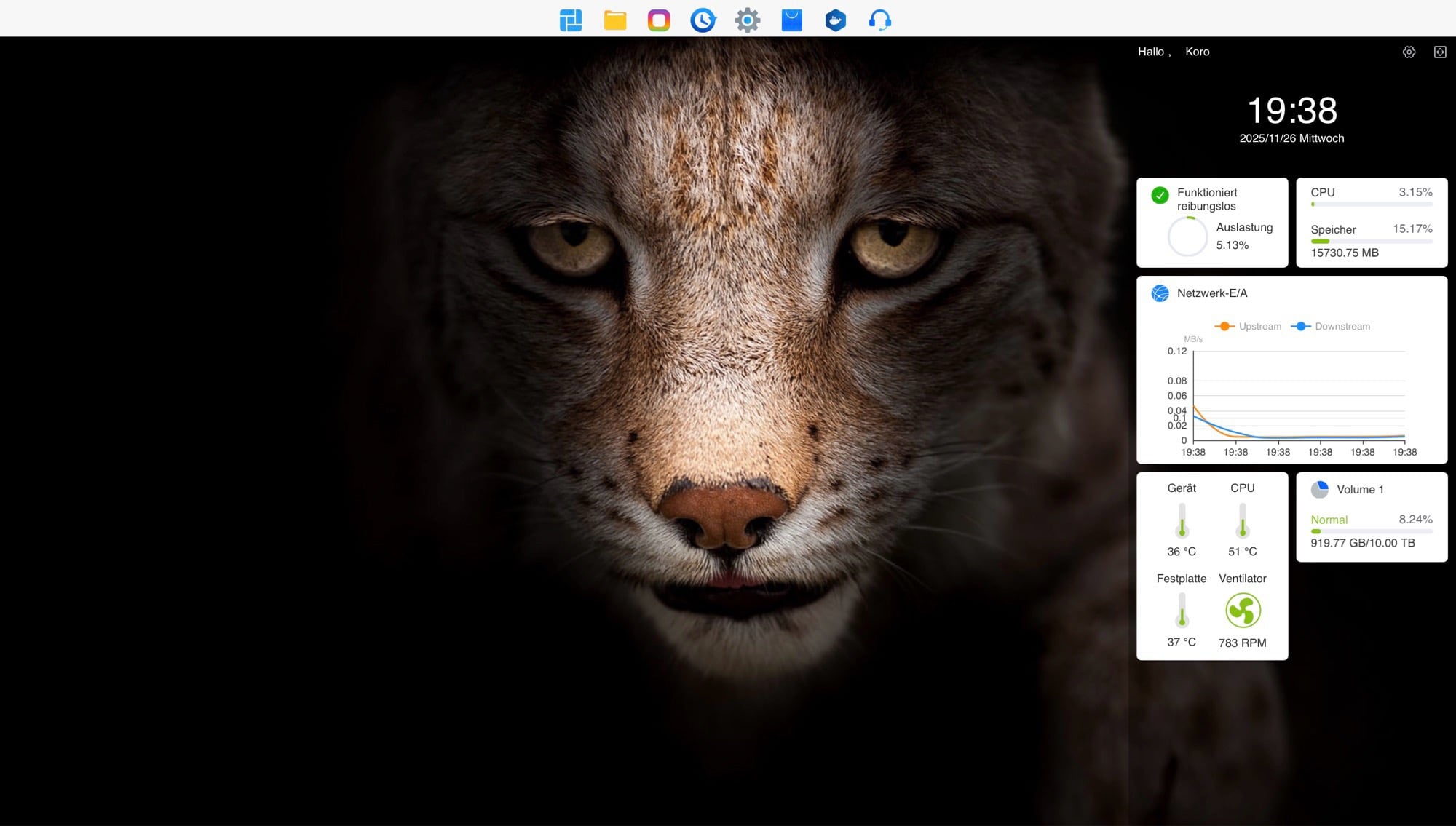Click the Netzwerk-E/A globe icon
The height and width of the screenshot is (826, 1456).
[1160, 293]
